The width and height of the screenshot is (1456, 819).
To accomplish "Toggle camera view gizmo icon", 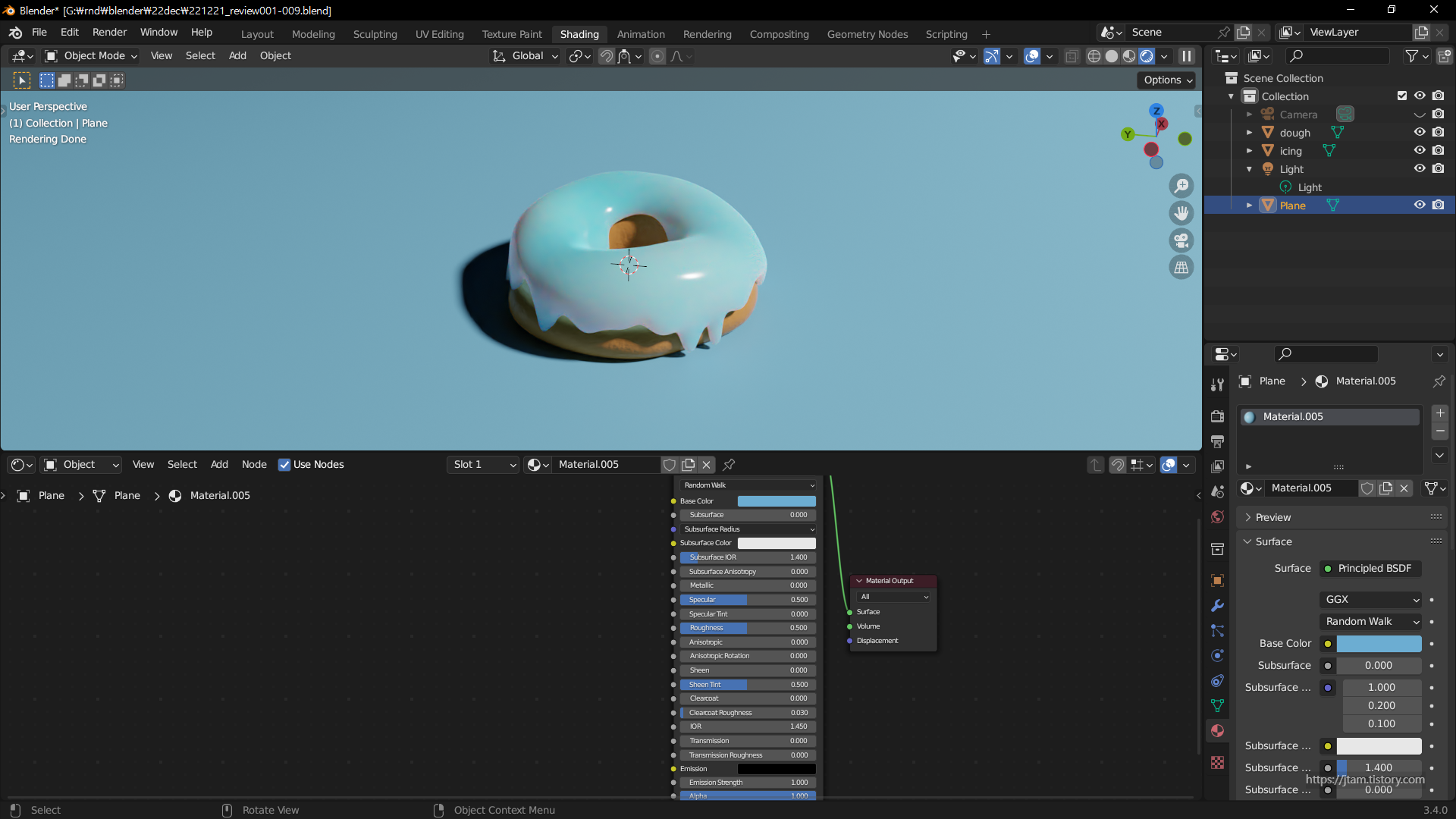I will click(x=1181, y=240).
